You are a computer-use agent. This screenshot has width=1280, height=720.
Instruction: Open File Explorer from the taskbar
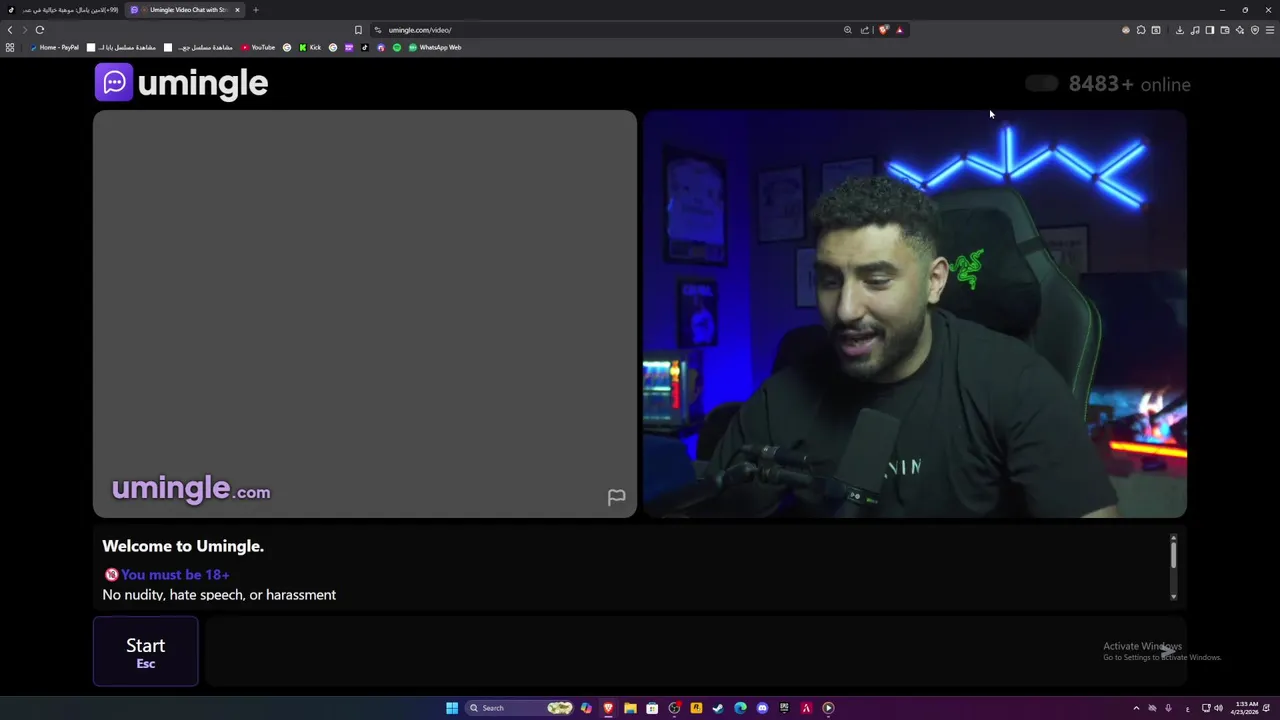(630, 708)
